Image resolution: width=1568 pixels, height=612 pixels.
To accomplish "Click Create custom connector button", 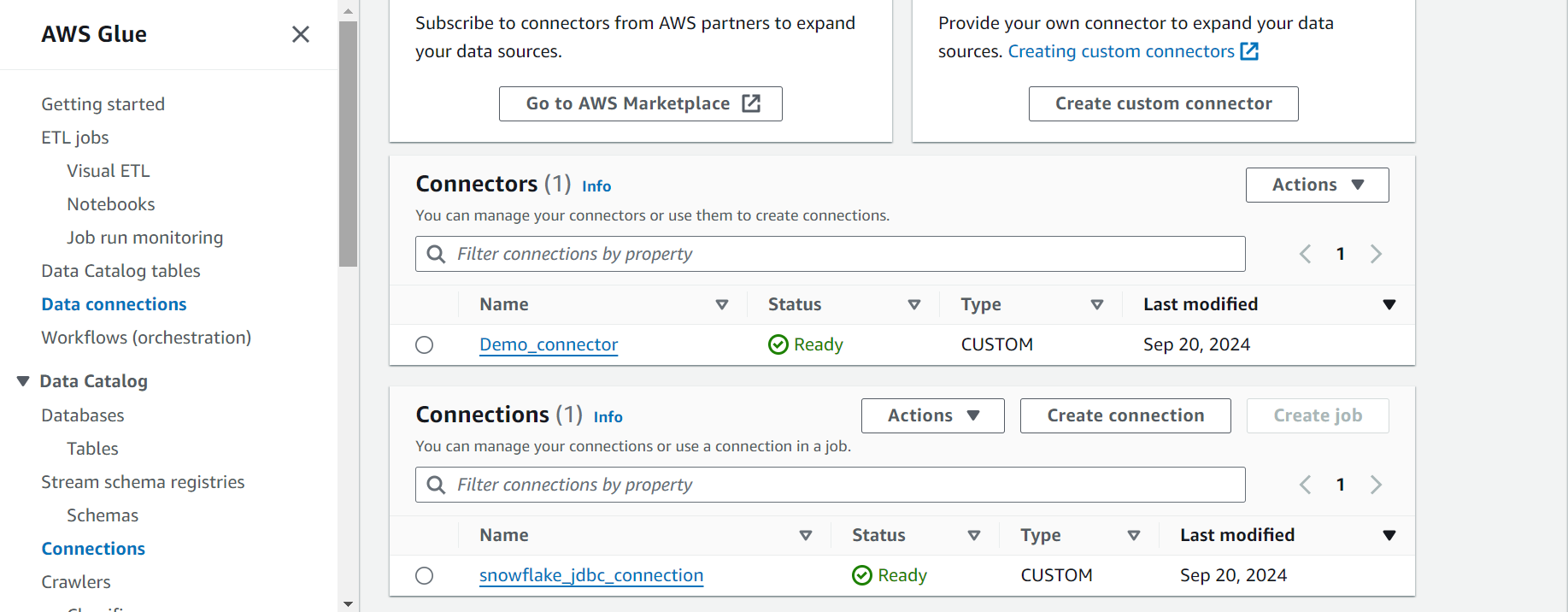I will tap(1164, 103).
